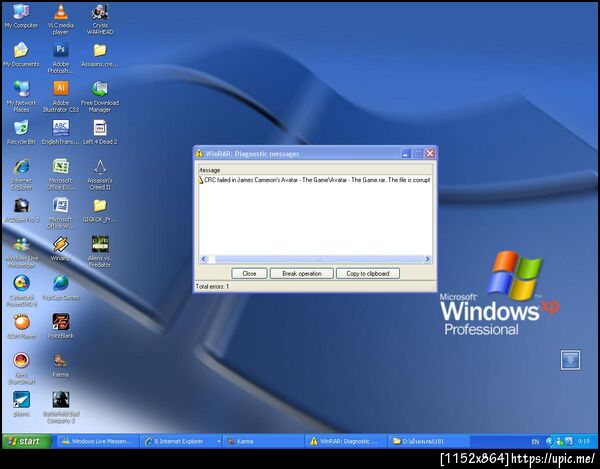Launch the ACDSee Pro 3 shortcut

(x=21, y=210)
